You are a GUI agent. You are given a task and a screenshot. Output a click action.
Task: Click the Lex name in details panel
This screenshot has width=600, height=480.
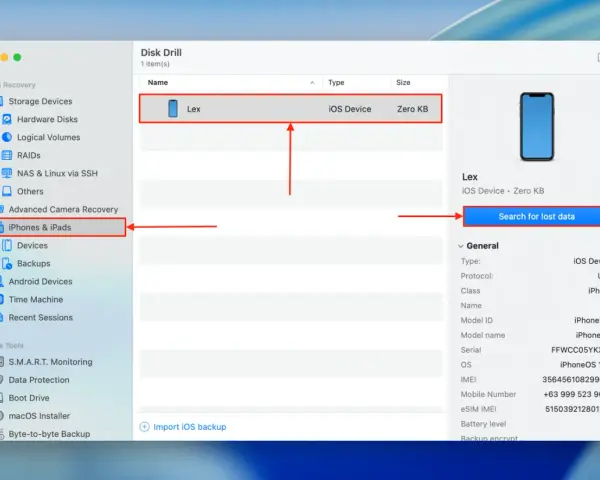click(470, 177)
